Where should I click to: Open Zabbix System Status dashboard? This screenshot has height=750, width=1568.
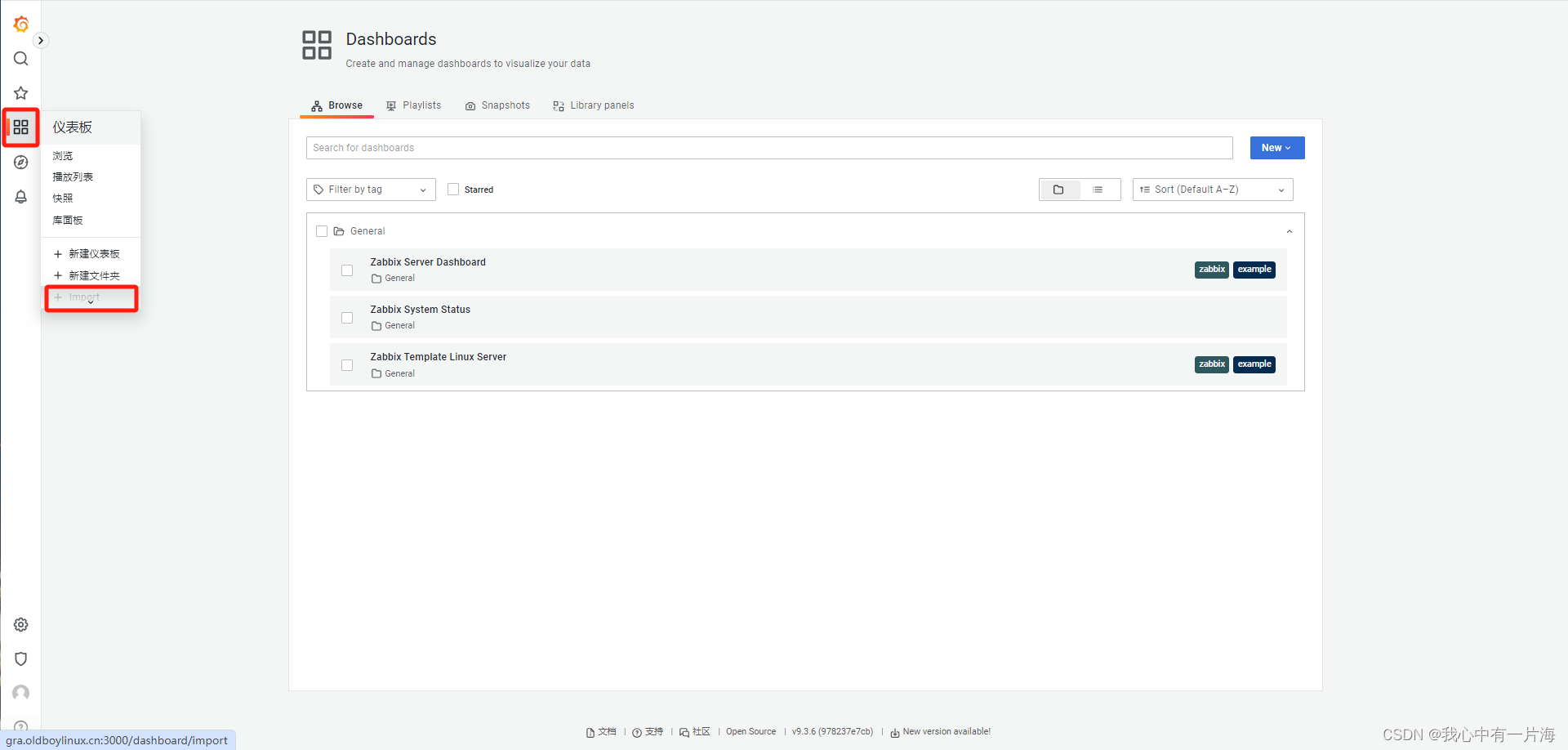421,310
